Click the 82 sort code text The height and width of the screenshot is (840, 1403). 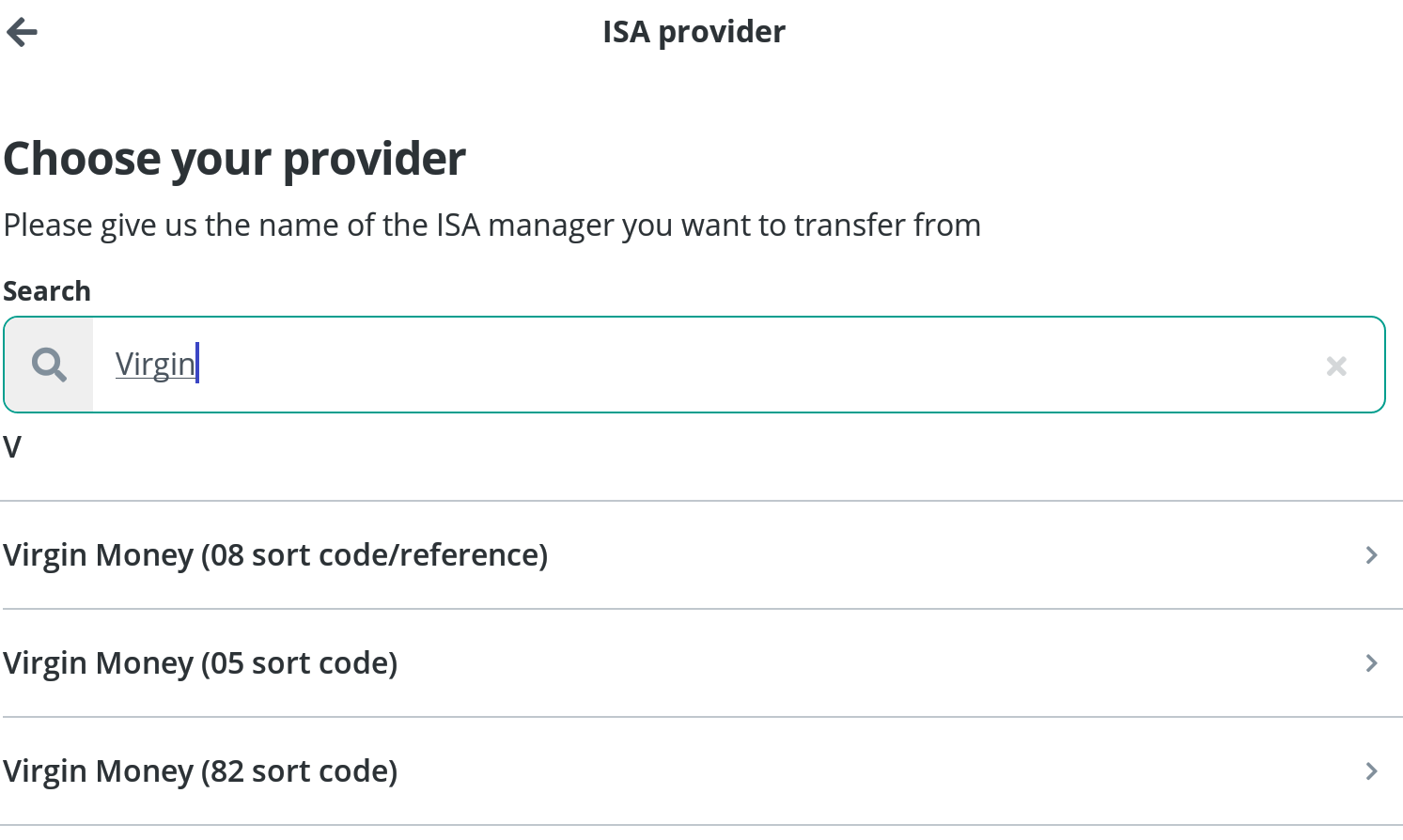[x=299, y=771]
